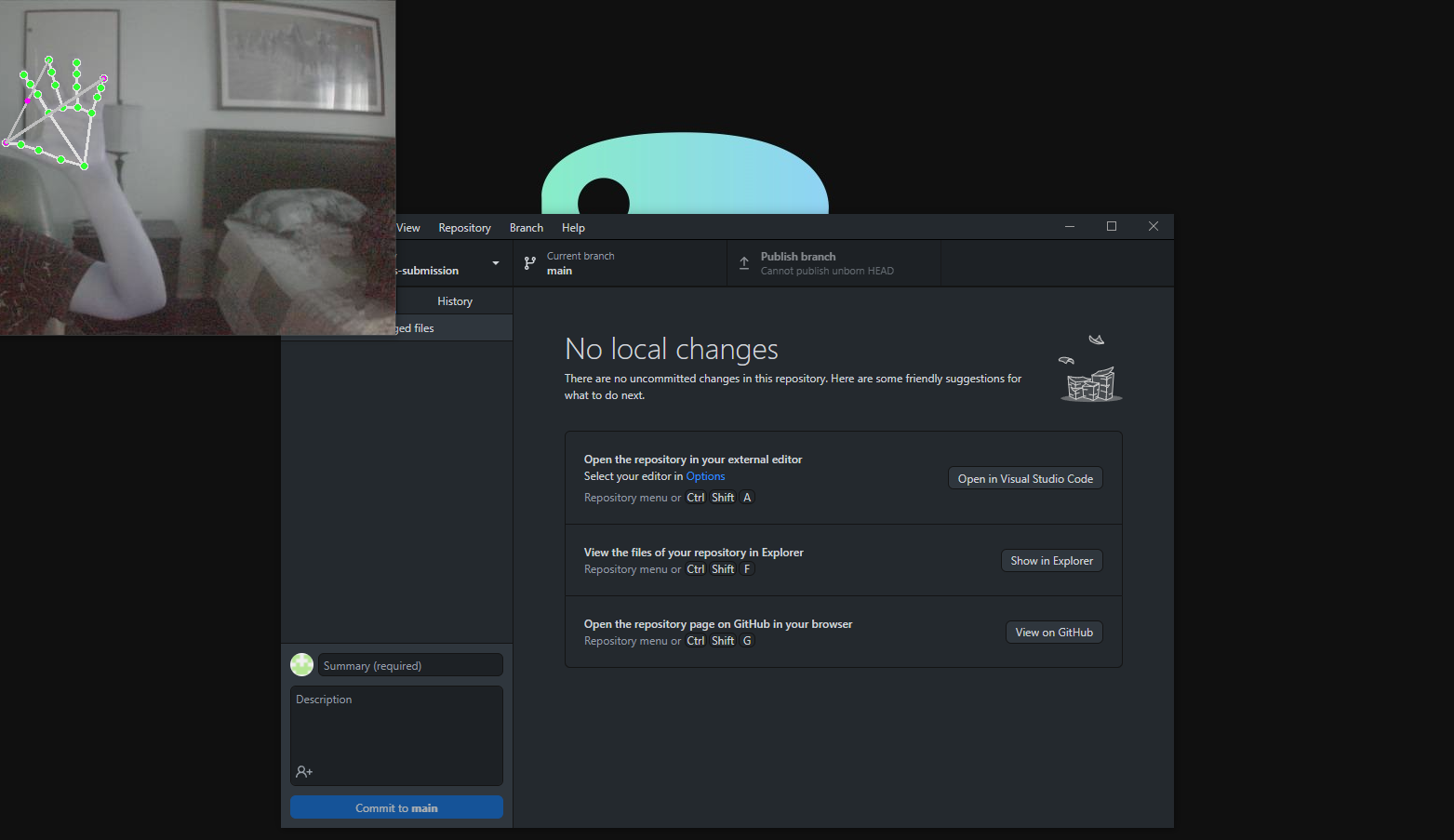Viewport: 1454px width, 840px height.
Task: Minimize the GitHub Desktop window
Action: coord(1070,226)
